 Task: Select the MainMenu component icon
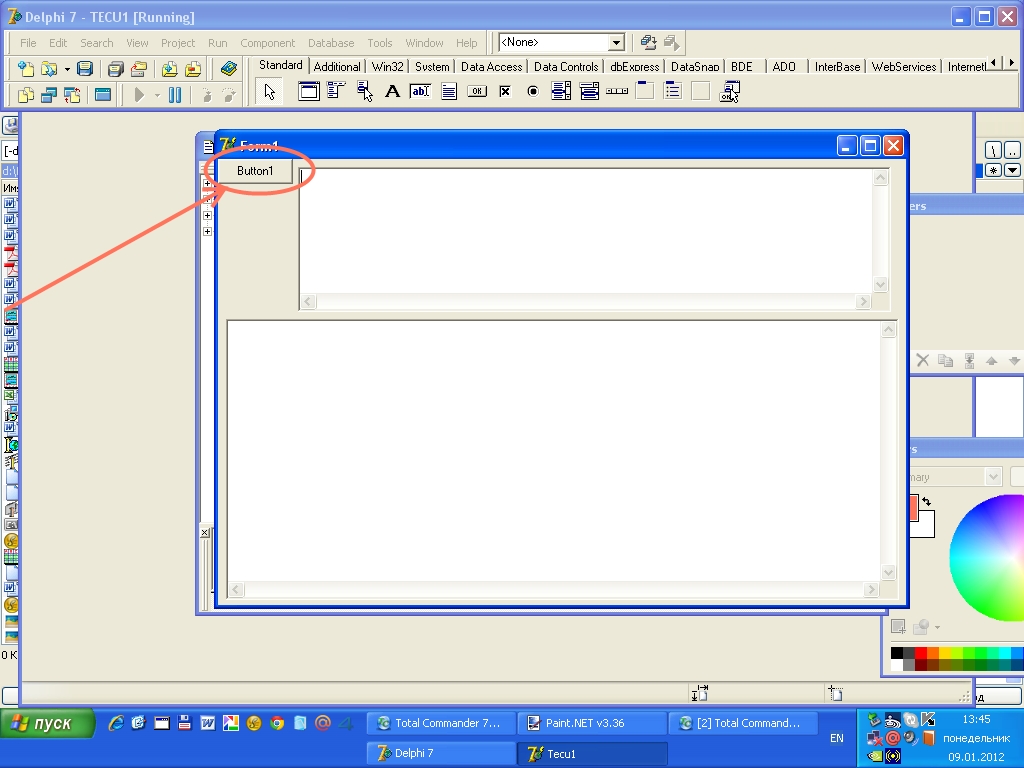336,91
